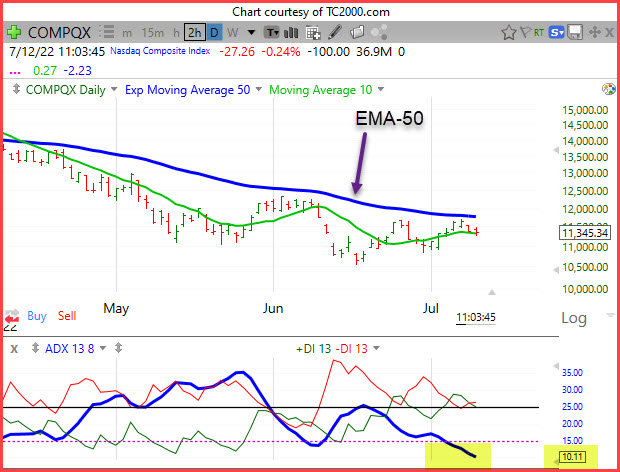Screen dimensions: 620x472
Task: Select the 15m timeframe
Action: 153,32
